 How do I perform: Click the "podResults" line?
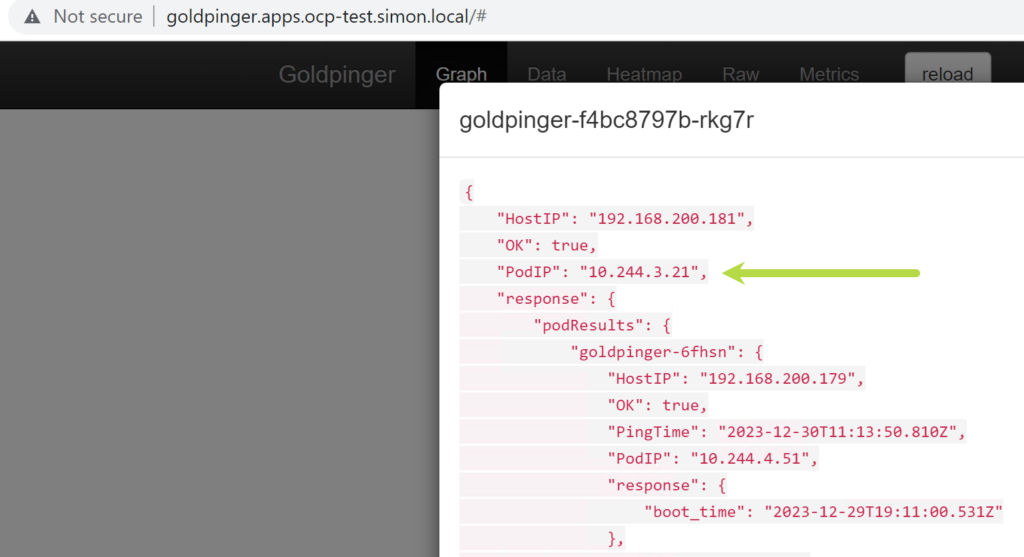(x=602, y=326)
